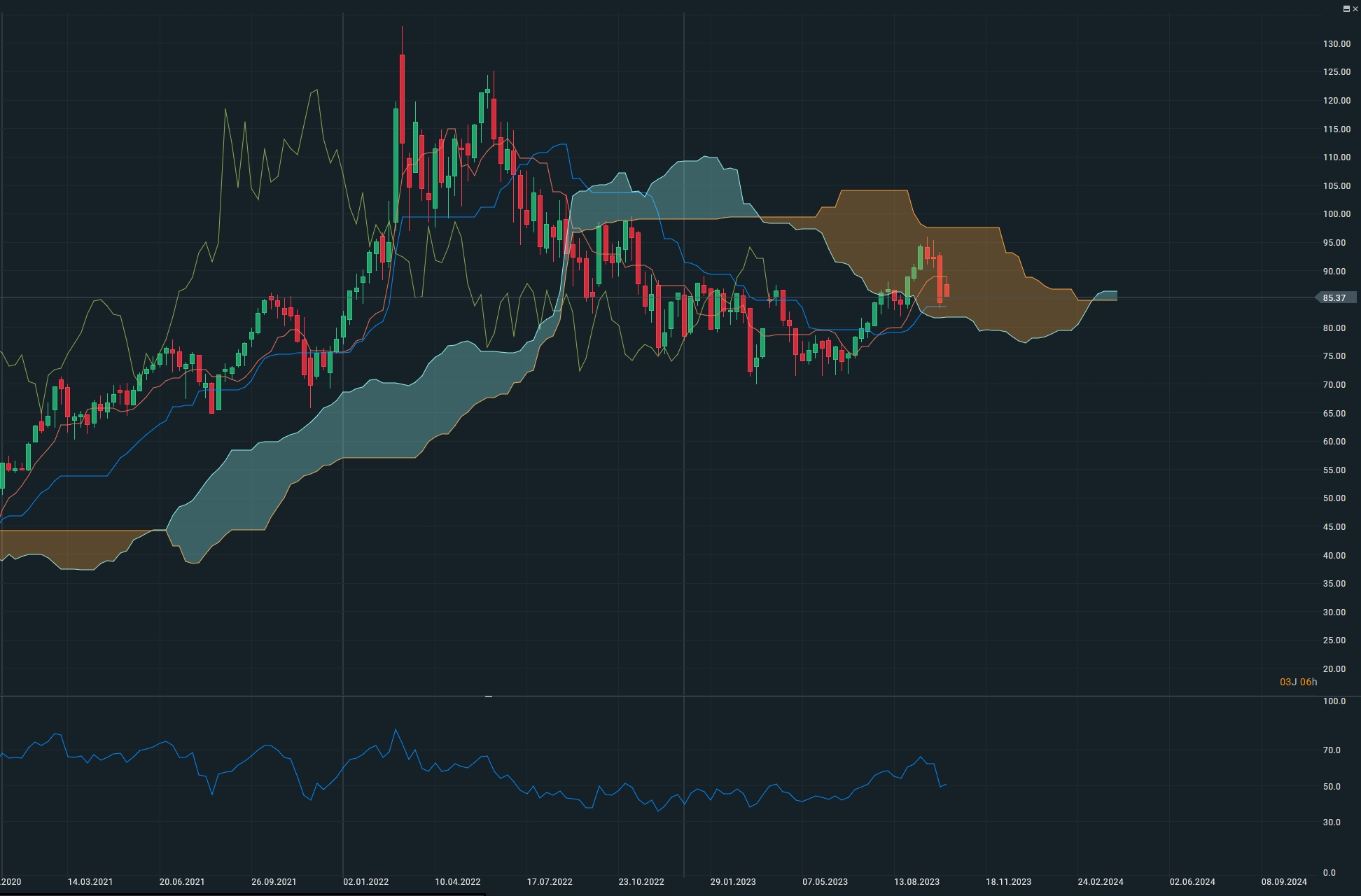
Task: Click the 85.37 current price tag
Action: pos(1335,298)
